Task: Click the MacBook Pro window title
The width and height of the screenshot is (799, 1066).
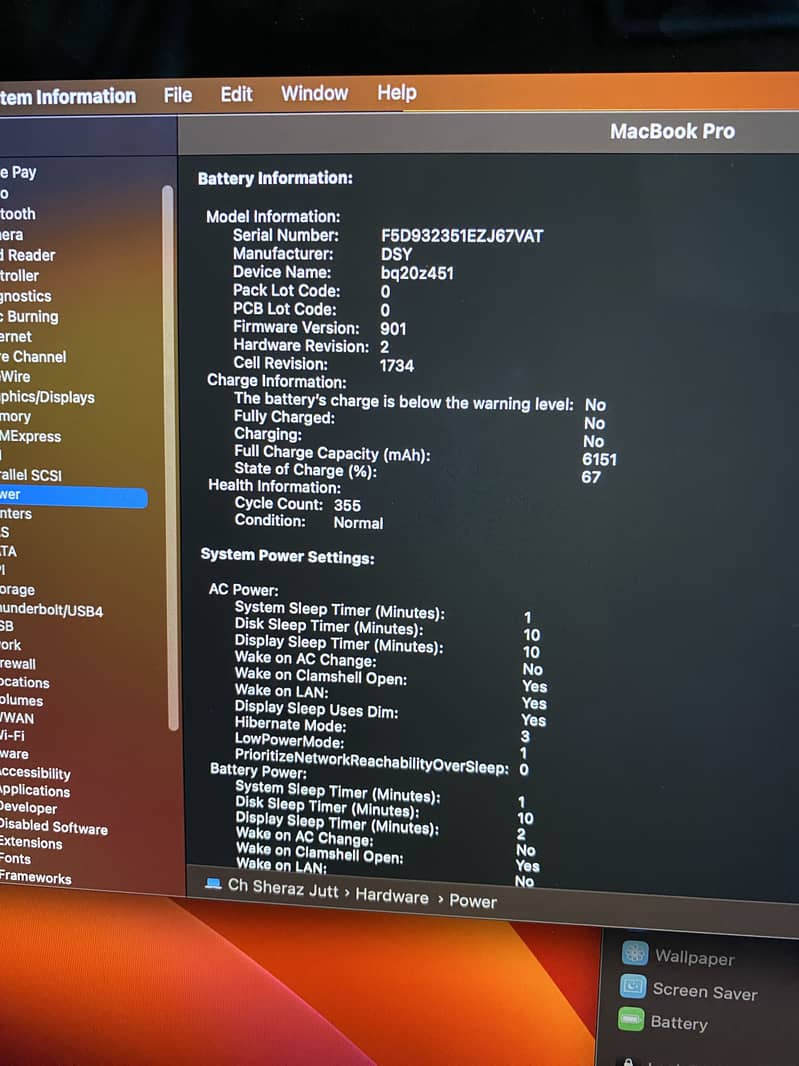Action: click(x=672, y=131)
